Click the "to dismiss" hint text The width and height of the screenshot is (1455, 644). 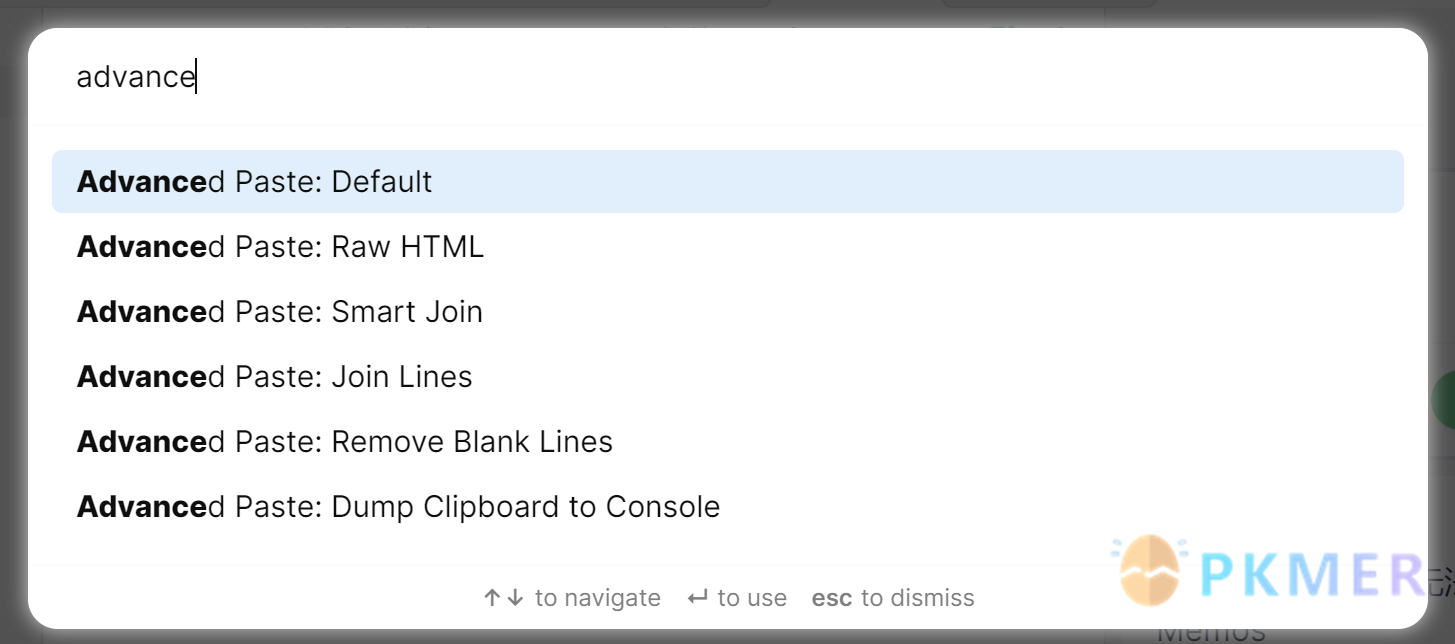point(917,598)
